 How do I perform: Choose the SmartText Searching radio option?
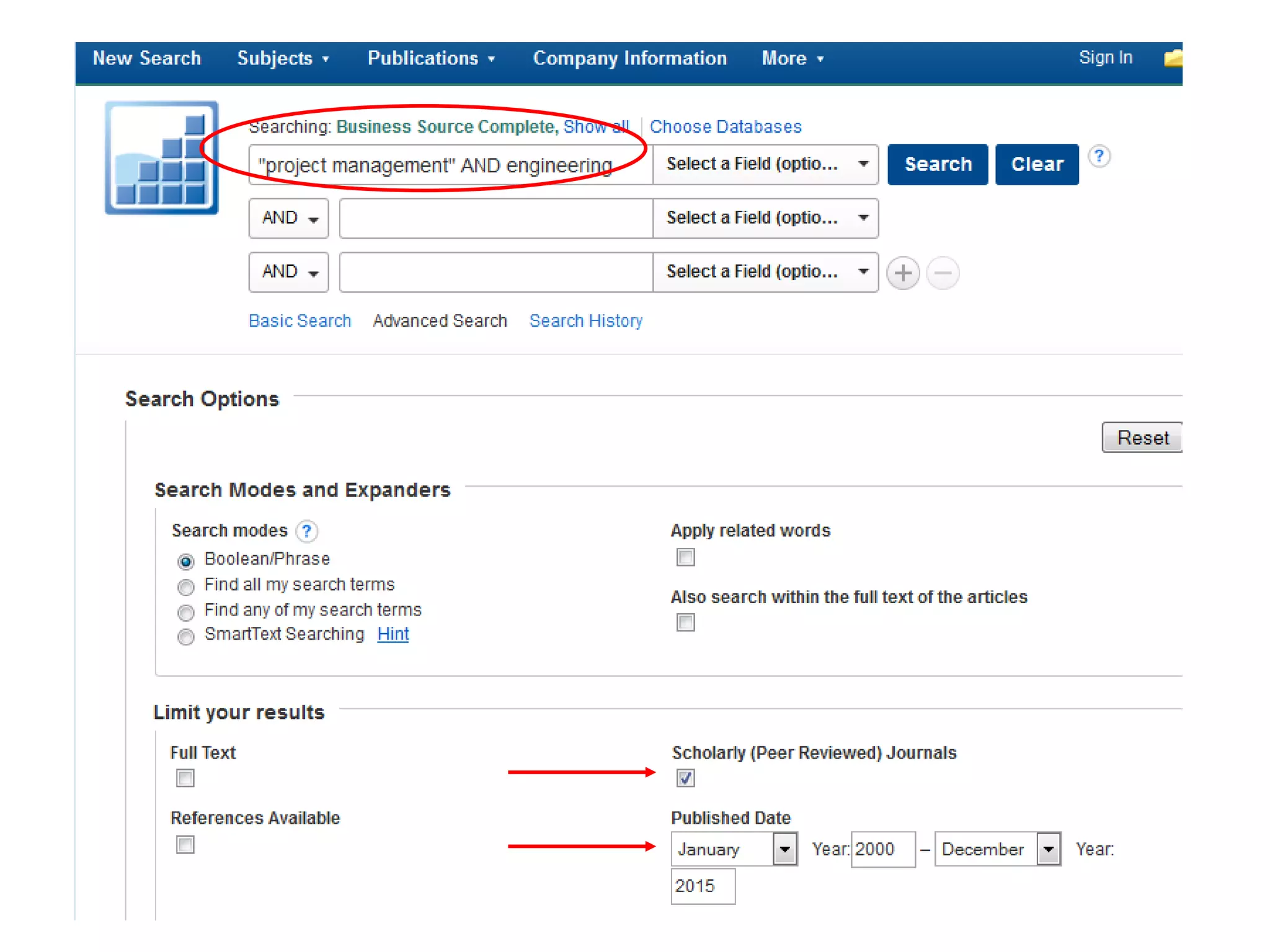(x=185, y=637)
